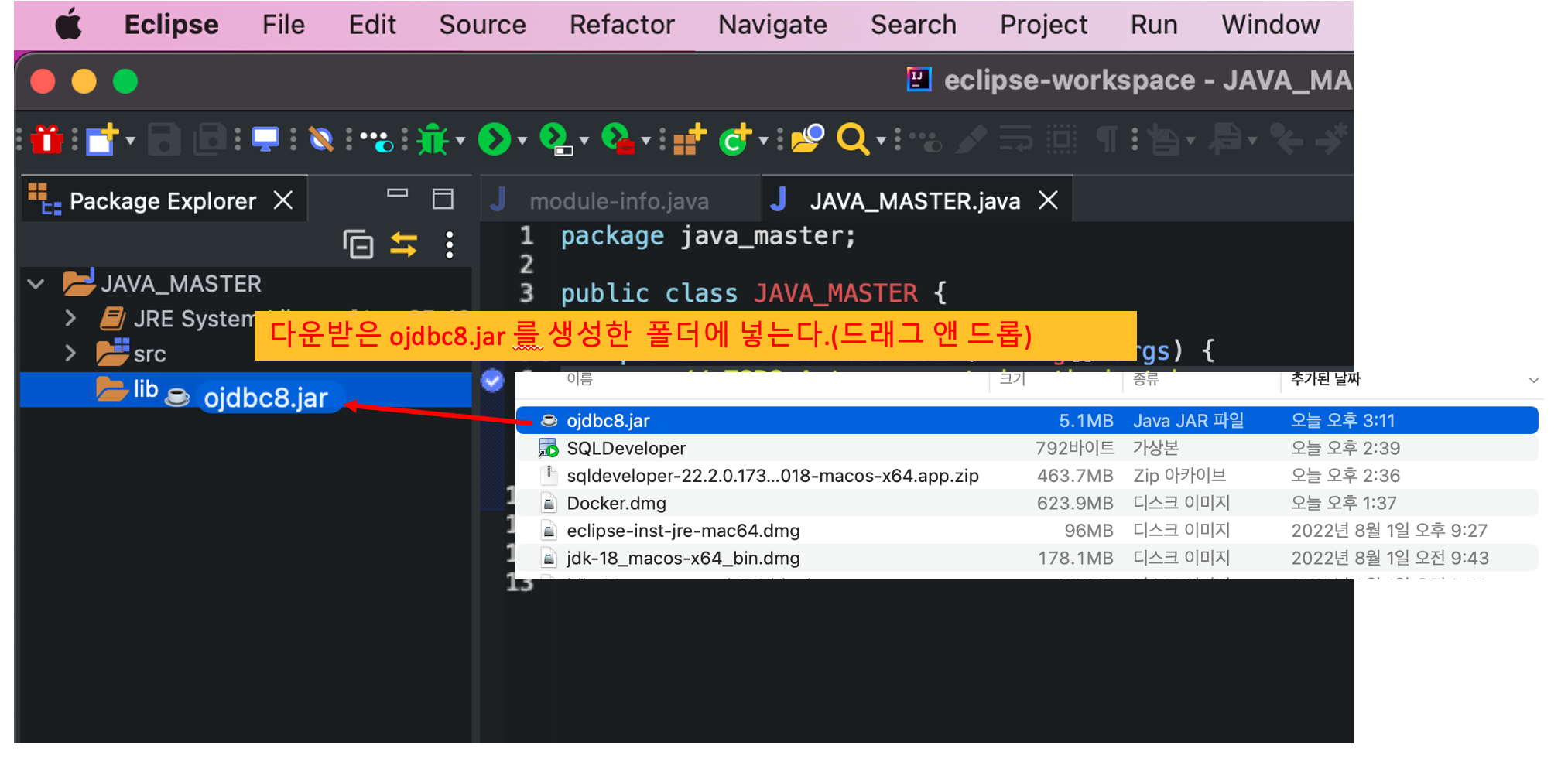Open the Debug dropdown arrow
This screenshot has width=1568, height=769.
coord(460,141)
